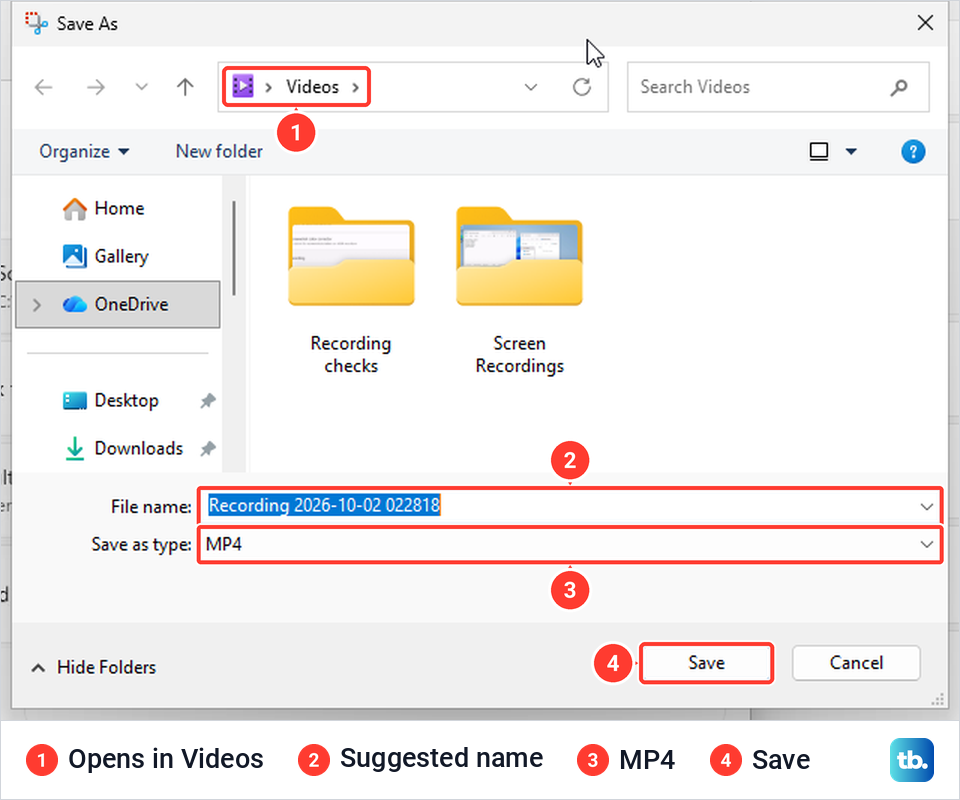Click the Videos library icon in address bar

pos(243,86)
